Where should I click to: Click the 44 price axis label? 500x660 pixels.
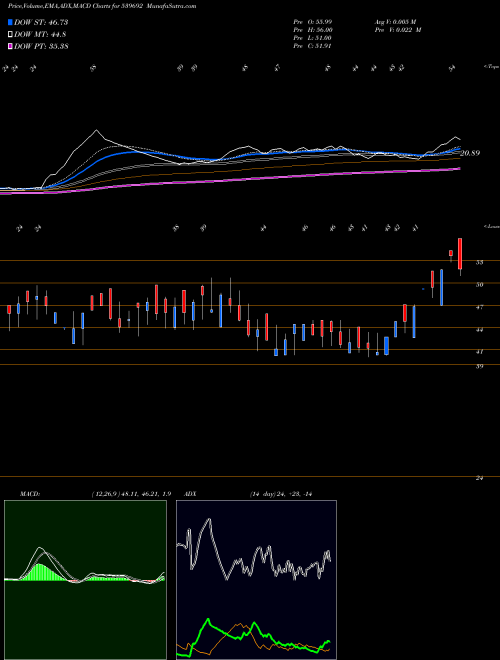pos(479,330)
